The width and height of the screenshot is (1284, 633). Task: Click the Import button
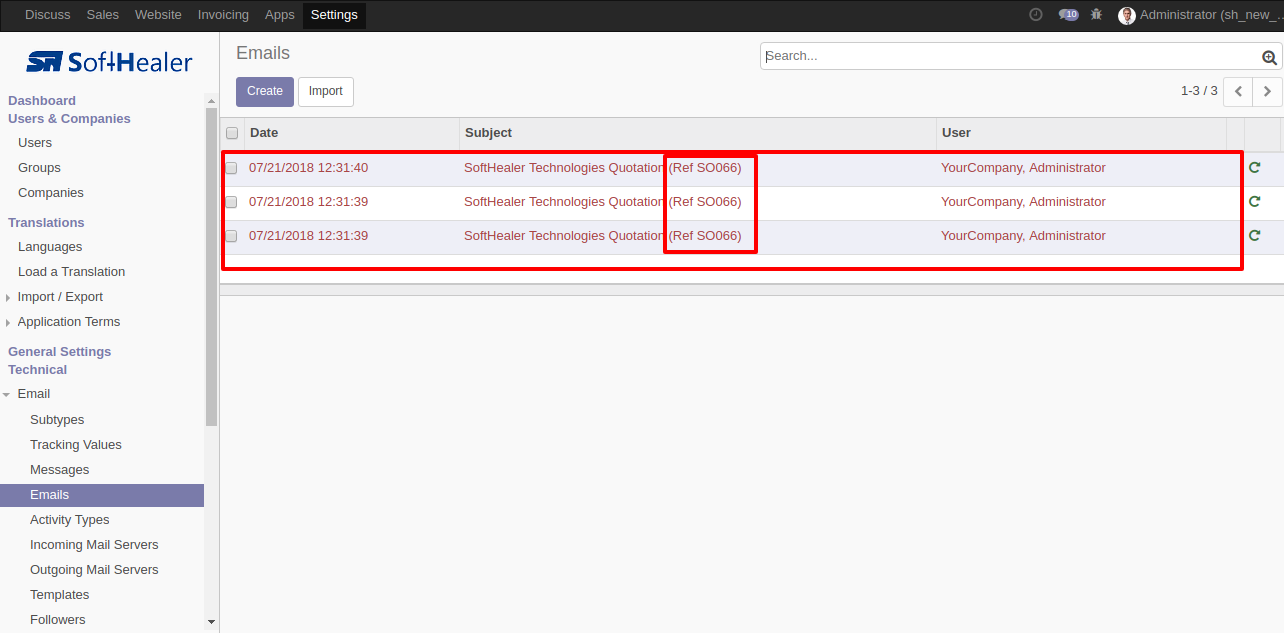(326, 91)
